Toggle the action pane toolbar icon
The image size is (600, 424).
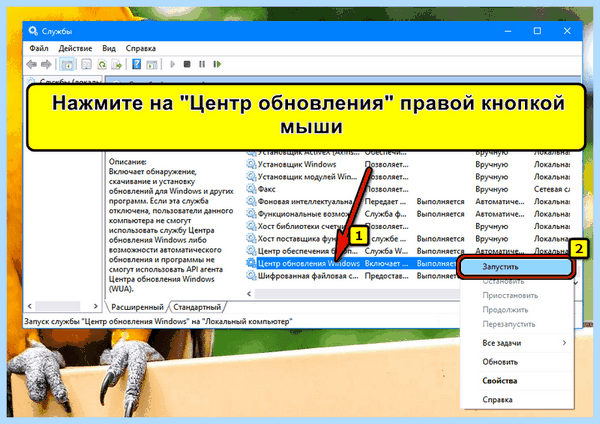point(152,64)
